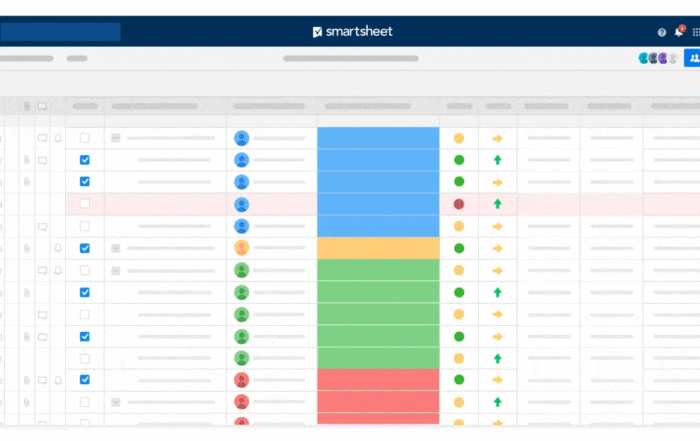Click the red status dot in highlighted row
700x441 pixels.
(459, 204)
